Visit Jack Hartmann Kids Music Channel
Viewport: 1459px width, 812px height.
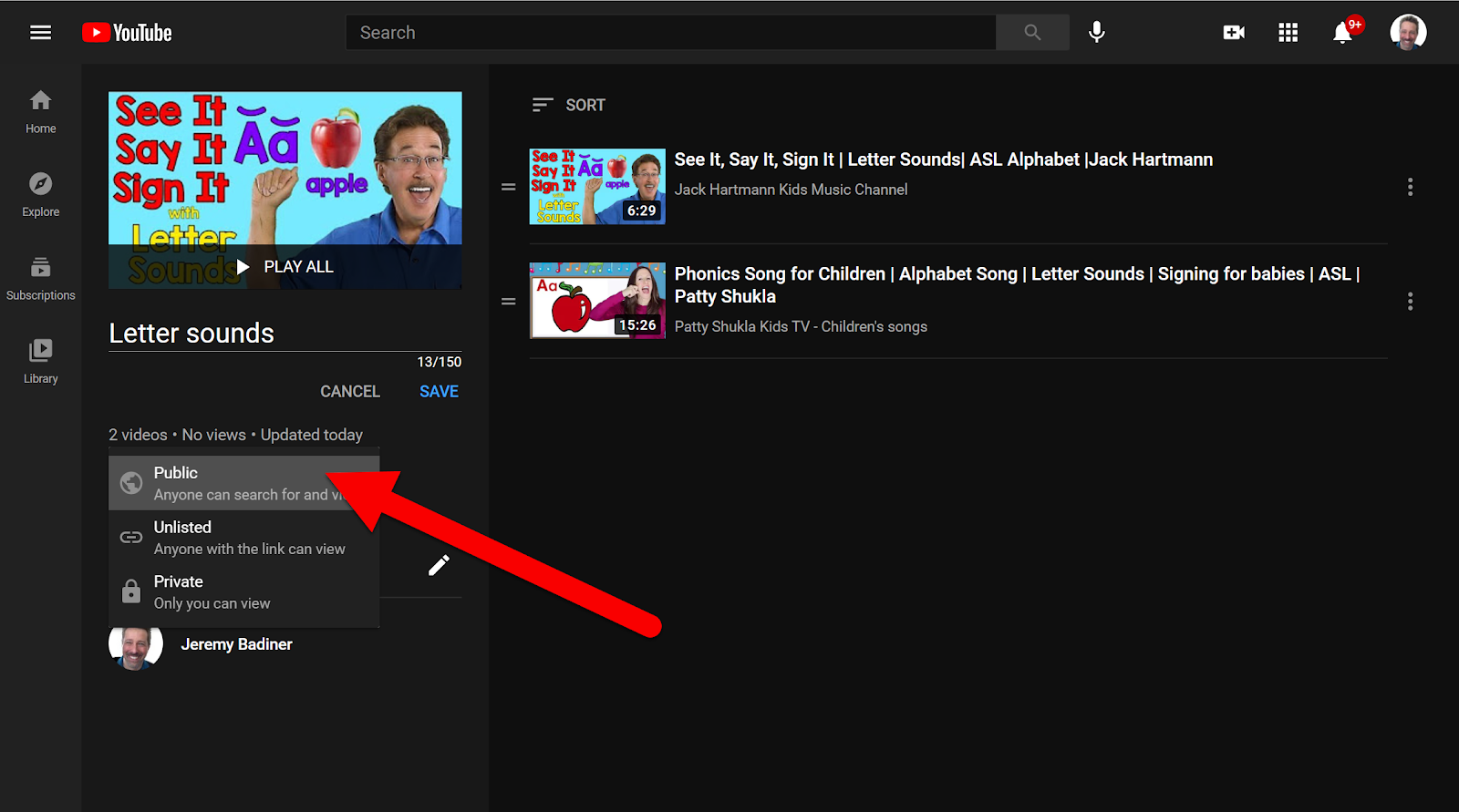791,190
